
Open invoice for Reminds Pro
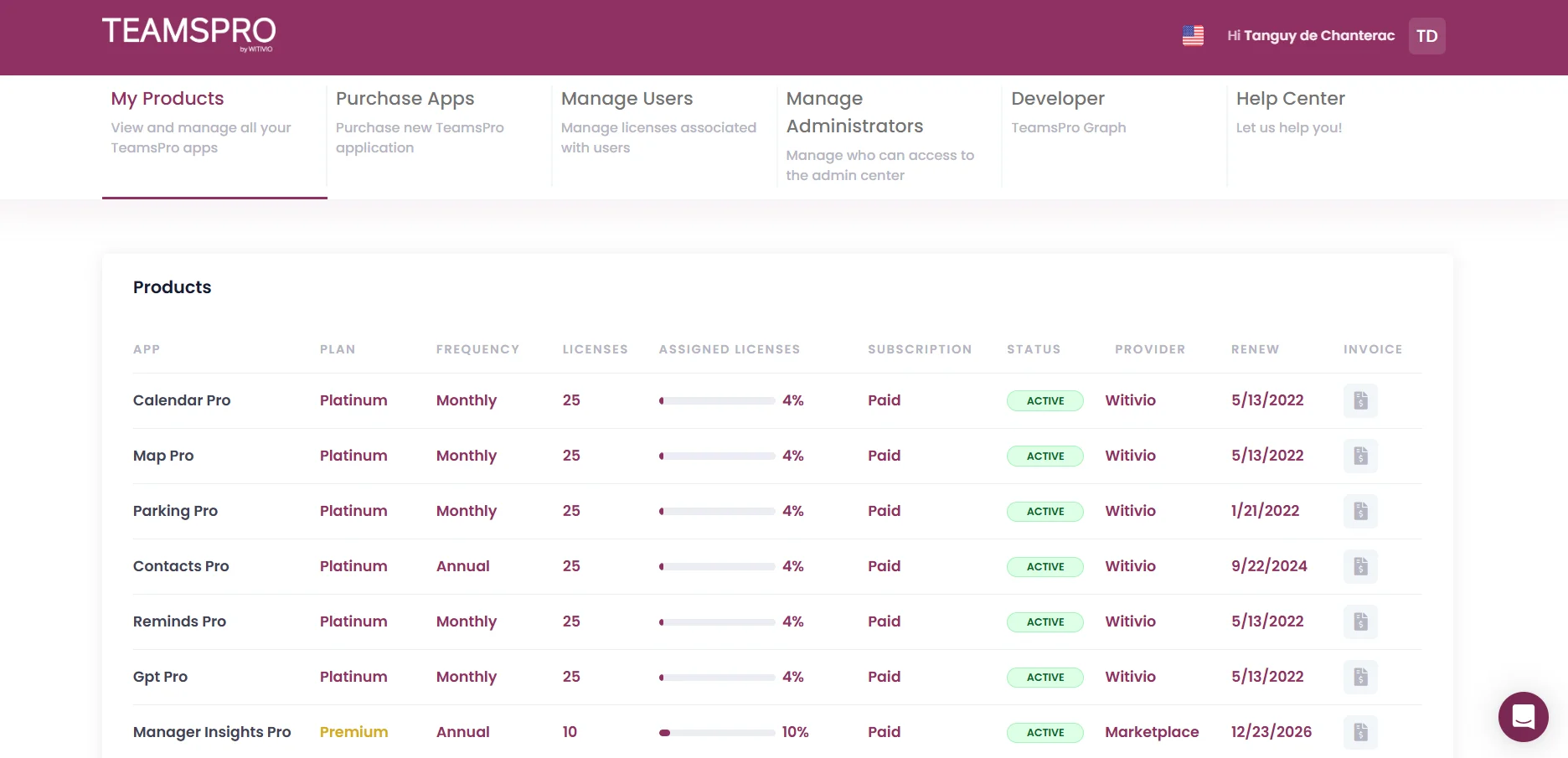1360,621
